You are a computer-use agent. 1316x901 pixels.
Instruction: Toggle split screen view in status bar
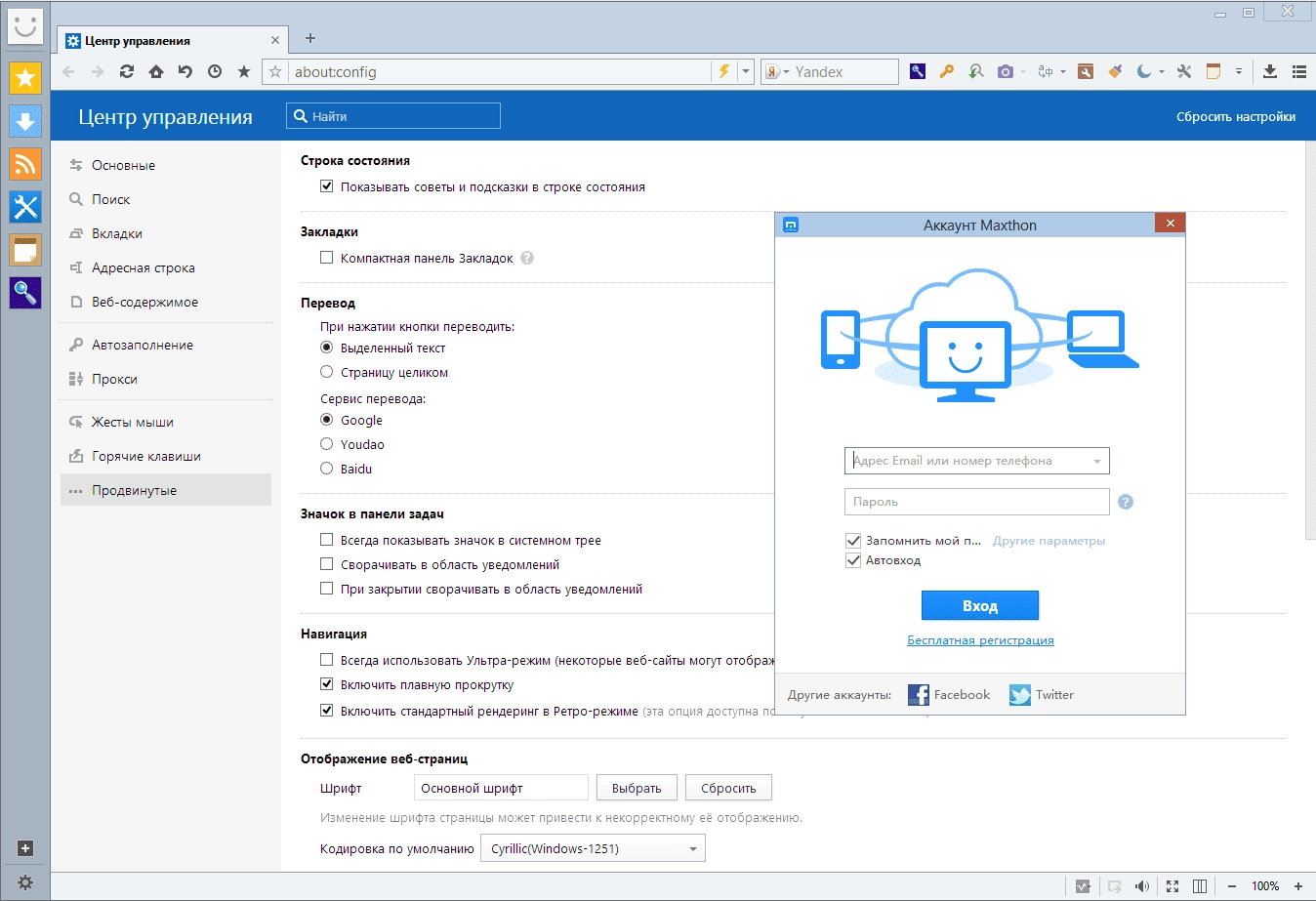1200,886
